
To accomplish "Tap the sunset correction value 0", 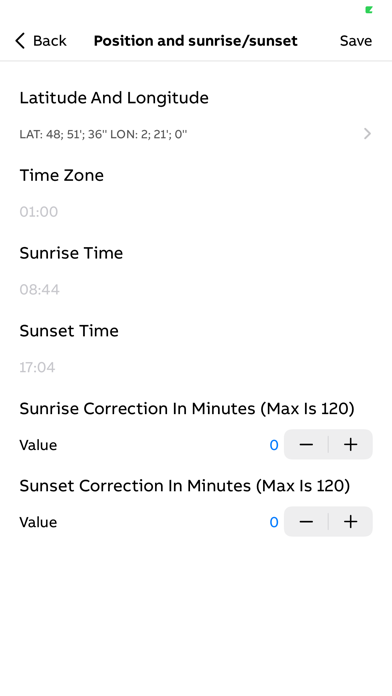I will pos(274,522).
